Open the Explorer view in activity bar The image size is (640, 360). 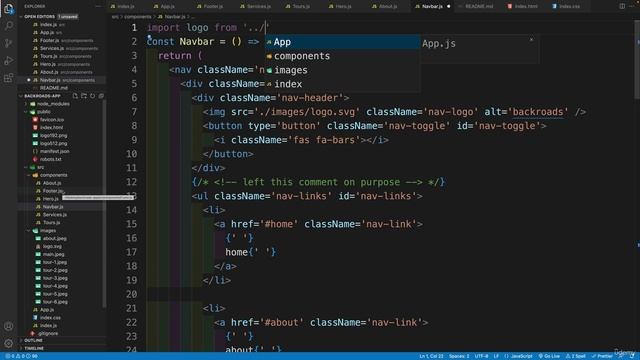click(x=8, y=8)
